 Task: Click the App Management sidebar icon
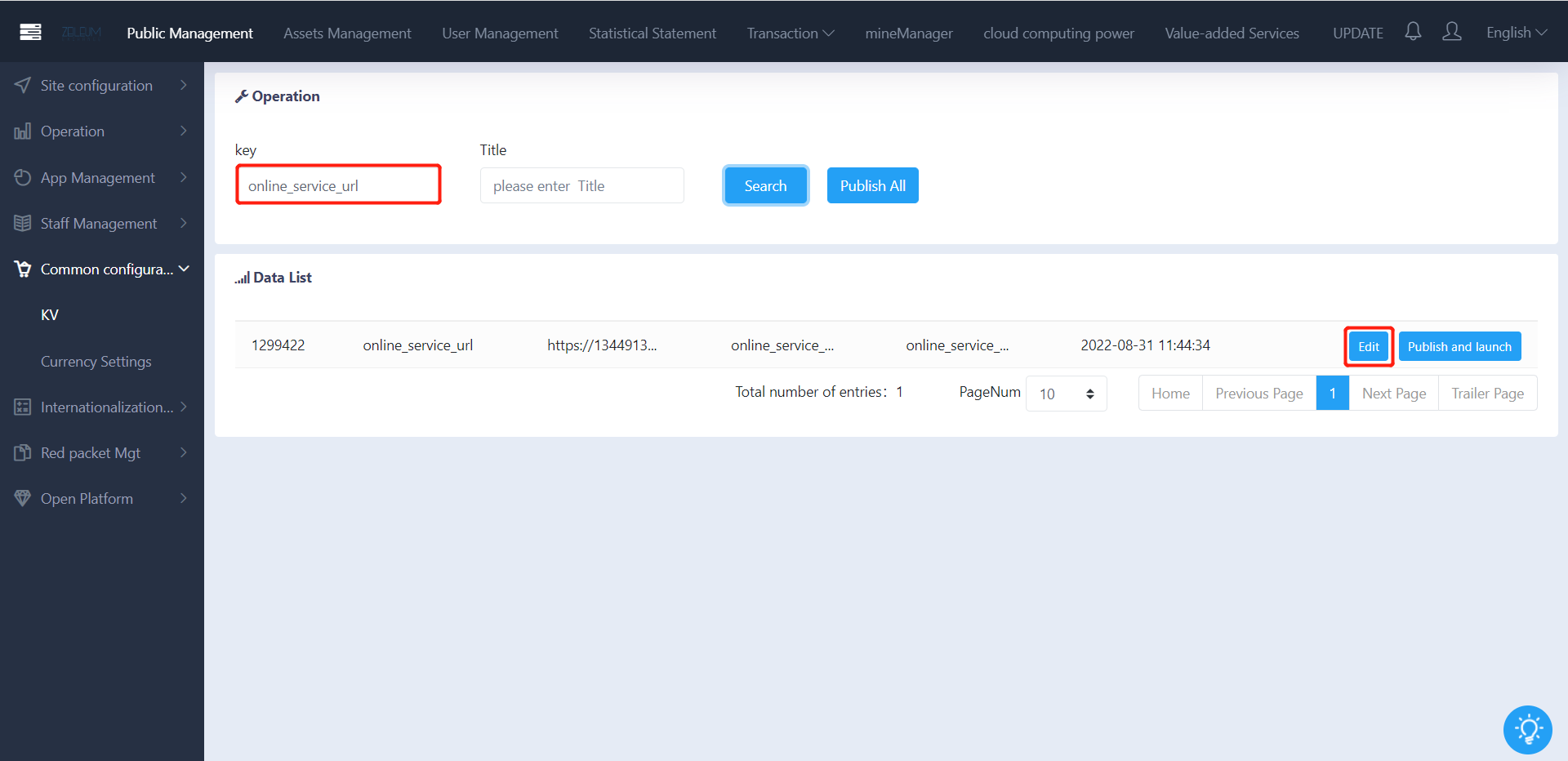(x=23, y=177)
